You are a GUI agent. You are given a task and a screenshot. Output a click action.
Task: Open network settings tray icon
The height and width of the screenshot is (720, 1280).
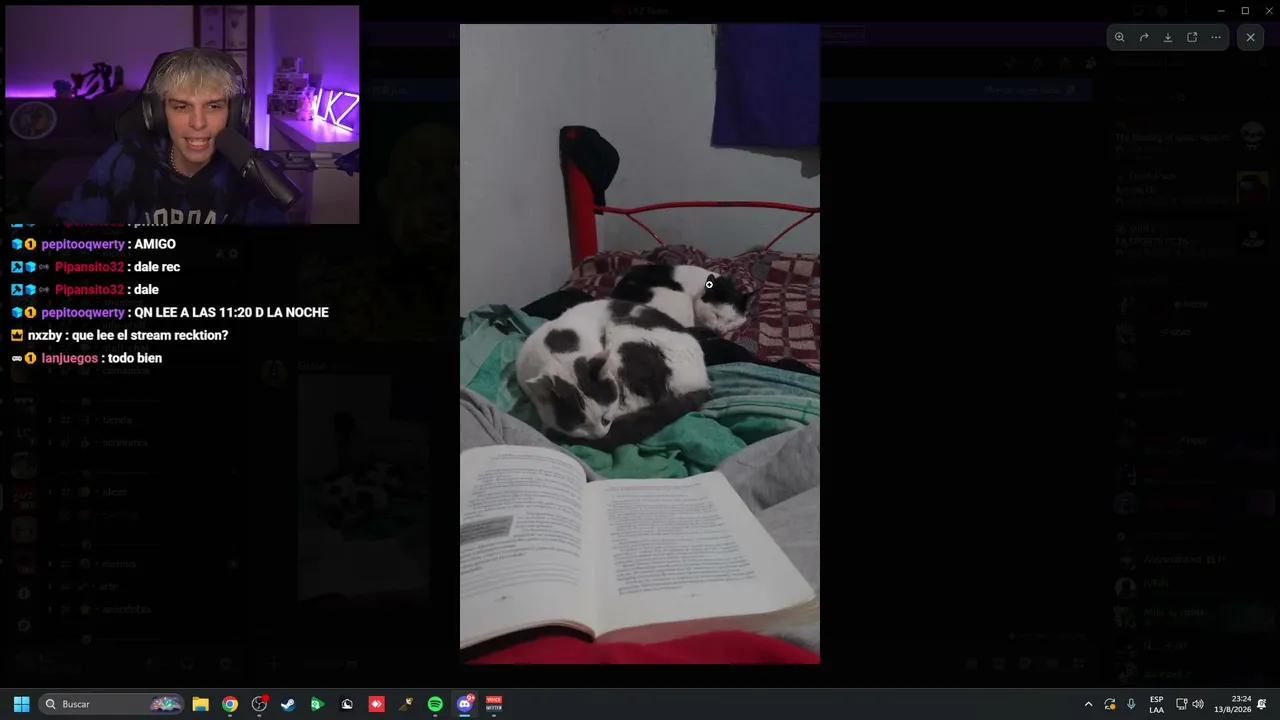click(x=1181, y=704)
